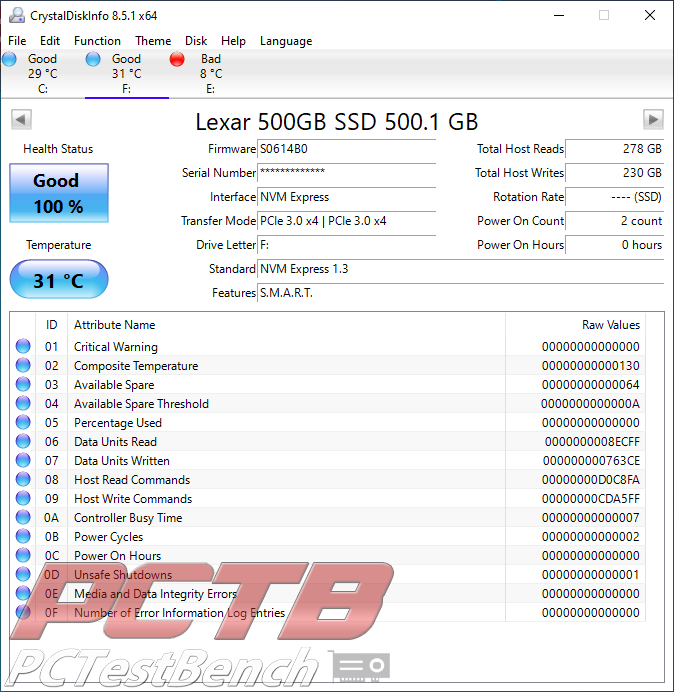Click the Features S.M.A.R.T. field
Image resolution: width=674 pixels, height=692 pixels.
point(460,293)
